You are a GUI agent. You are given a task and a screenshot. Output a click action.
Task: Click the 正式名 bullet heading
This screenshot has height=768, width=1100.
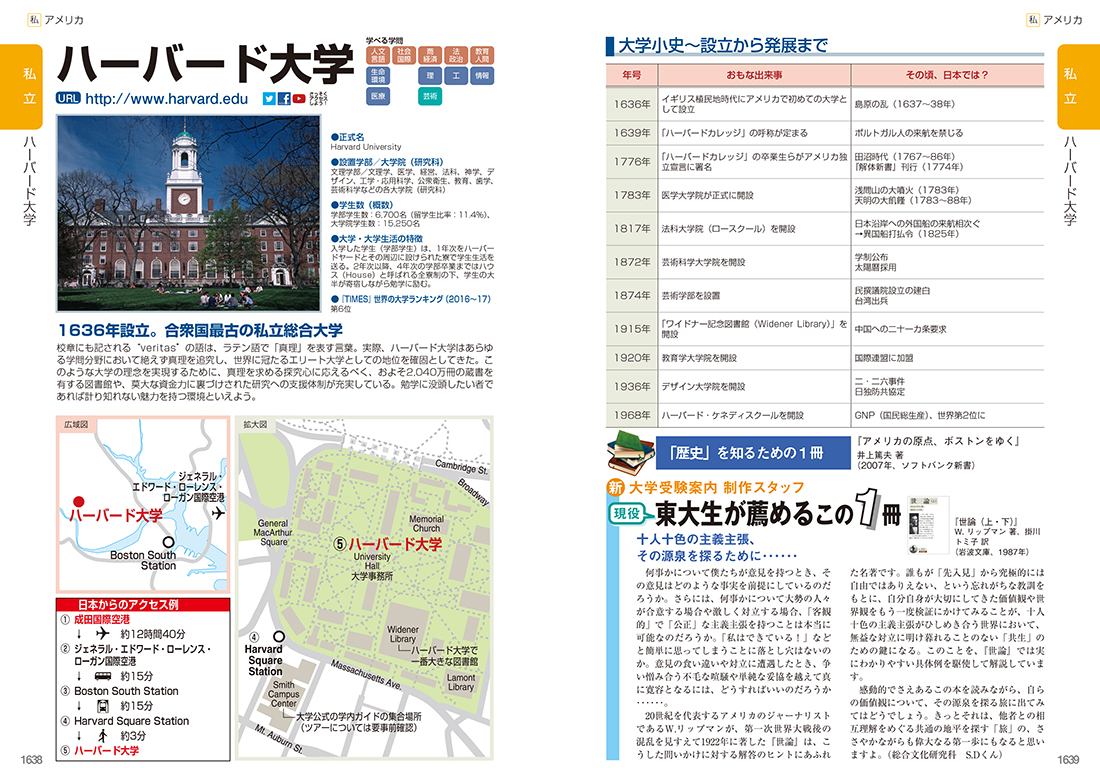pyautogui.click(x=347, y=137)
